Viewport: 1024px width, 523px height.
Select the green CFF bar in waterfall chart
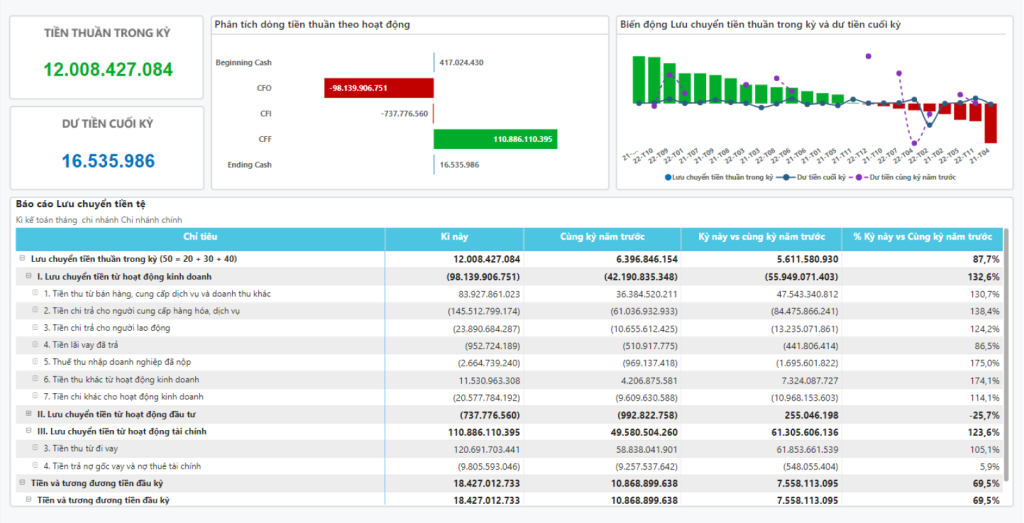click(x=495, y=139)
